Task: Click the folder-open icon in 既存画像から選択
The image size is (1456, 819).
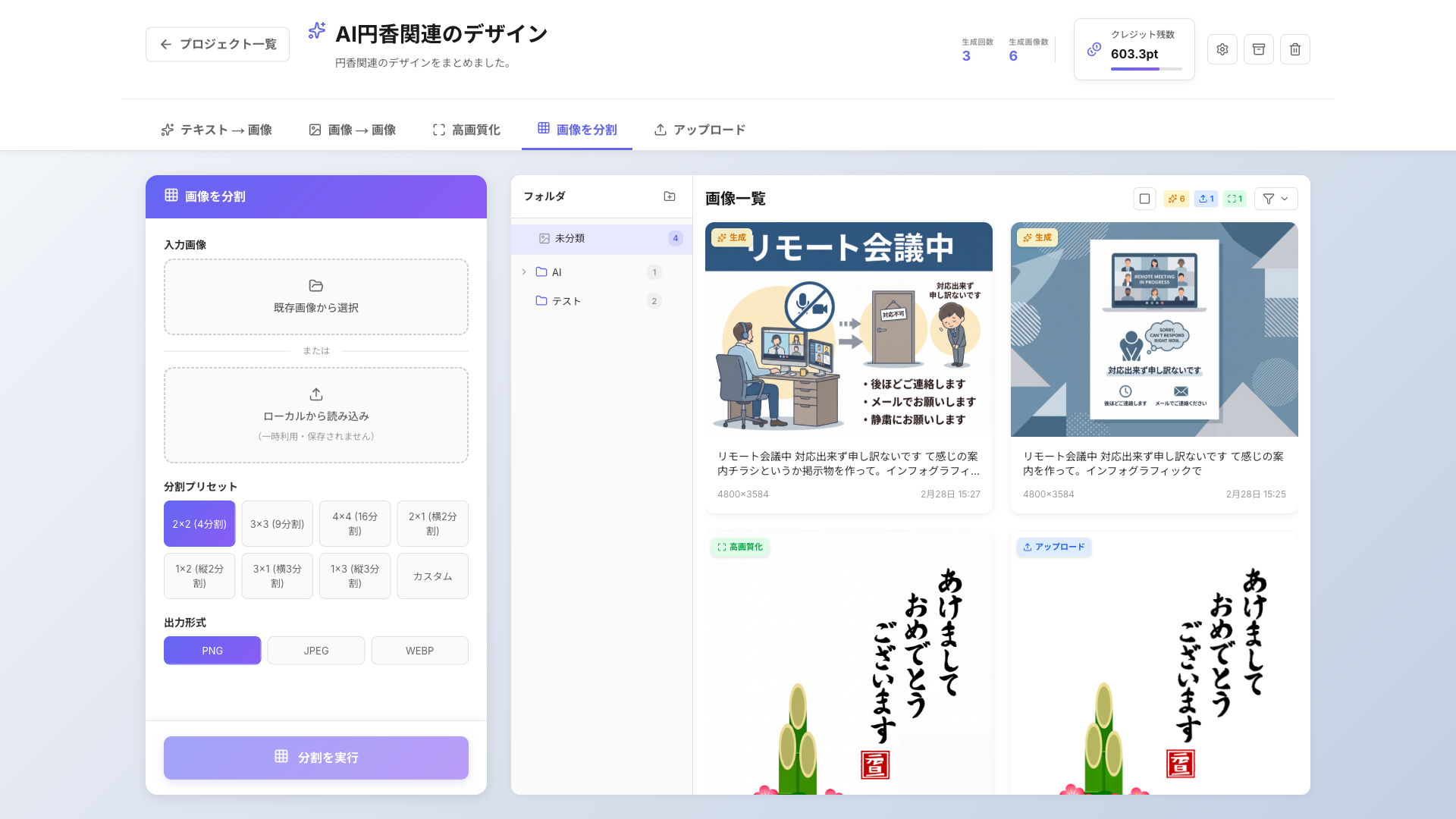Action: coord(315,286)
